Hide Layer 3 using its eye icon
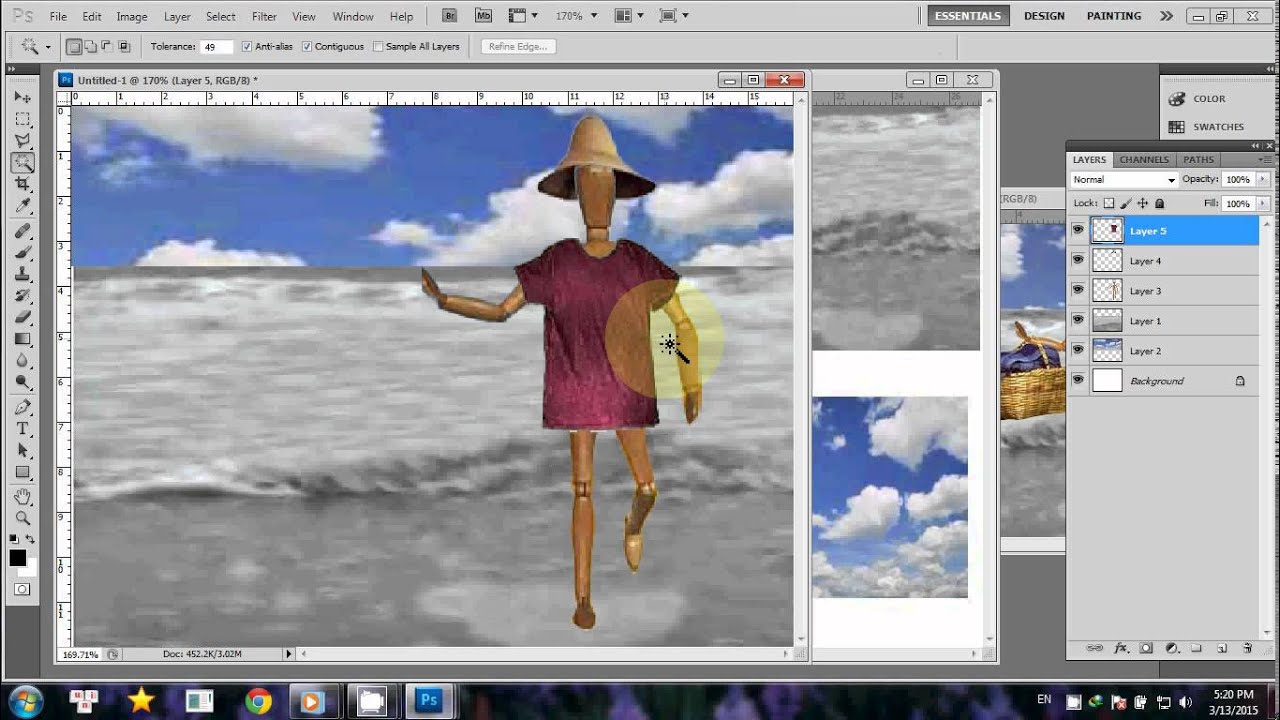1280x720 pixels. pyautogui.click(x=1078, y=290)
